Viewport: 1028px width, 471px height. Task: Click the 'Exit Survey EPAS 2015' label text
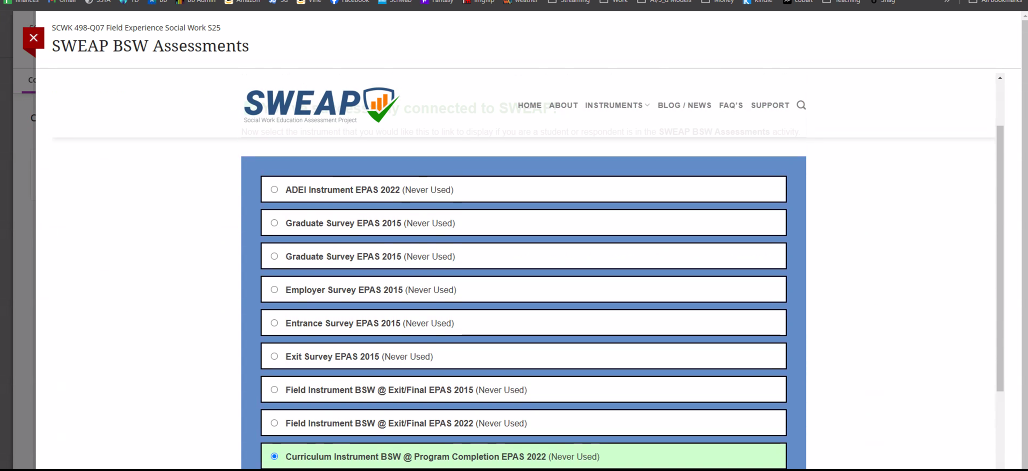(x=332, y=357)
